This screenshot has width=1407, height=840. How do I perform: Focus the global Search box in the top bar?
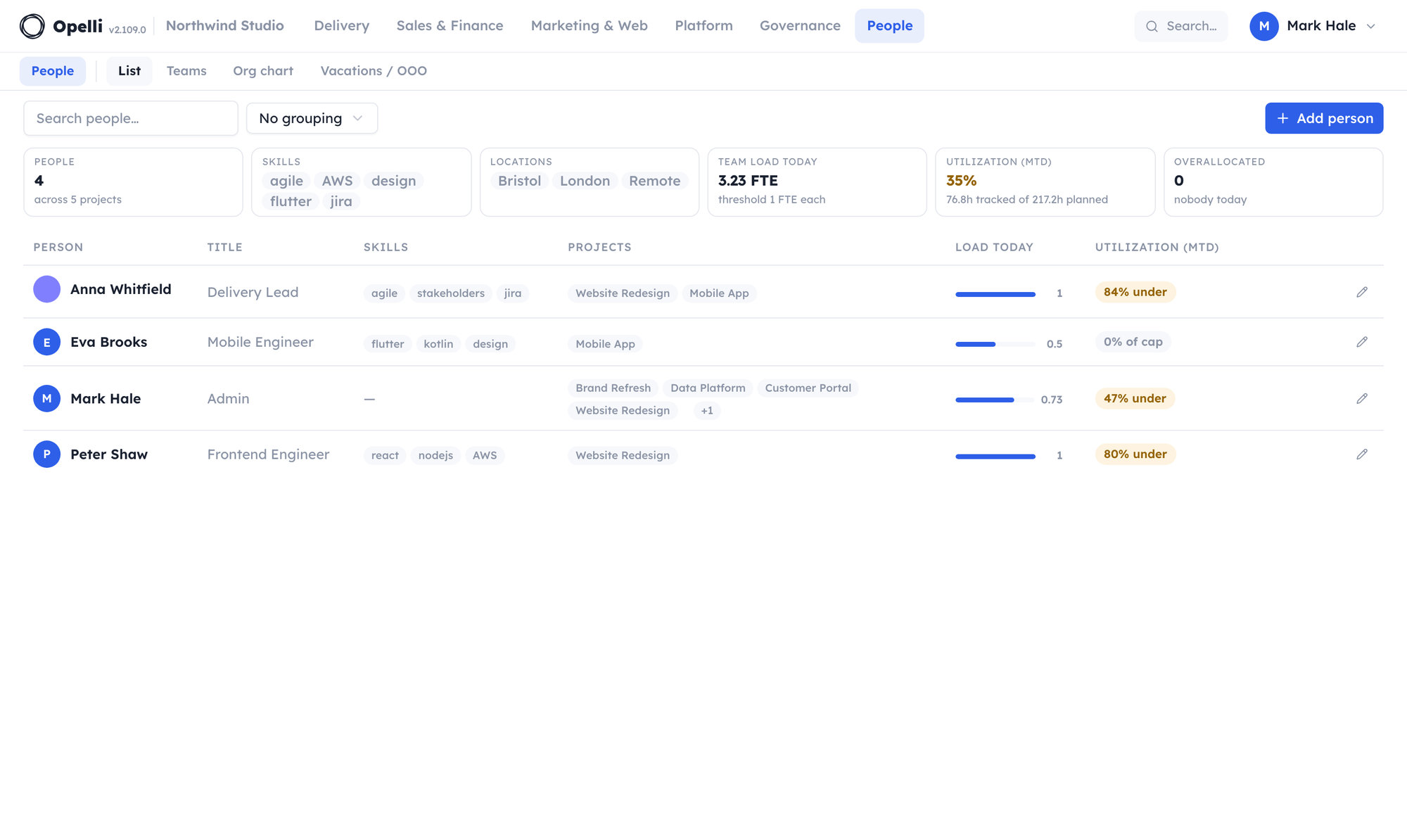pos(1181,26)
